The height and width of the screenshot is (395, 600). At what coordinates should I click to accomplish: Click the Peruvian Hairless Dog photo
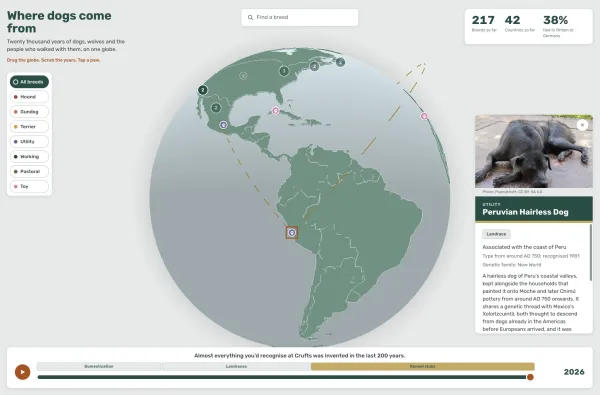click(x=534, y=151)
